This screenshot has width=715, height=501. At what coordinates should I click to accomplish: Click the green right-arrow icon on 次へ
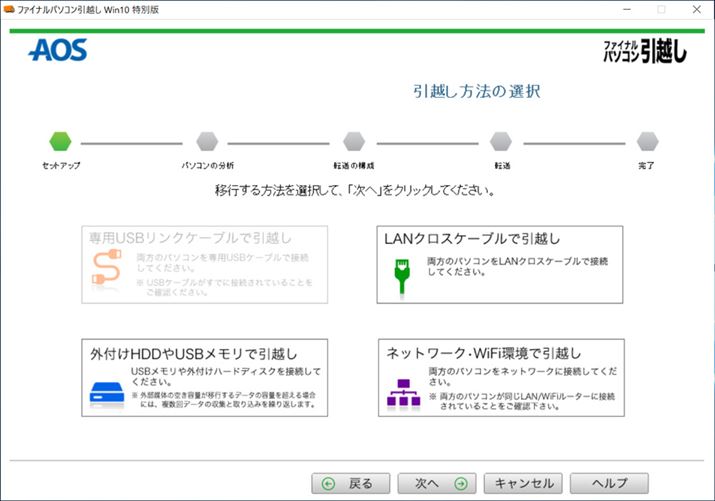click(x=461, y=484)
